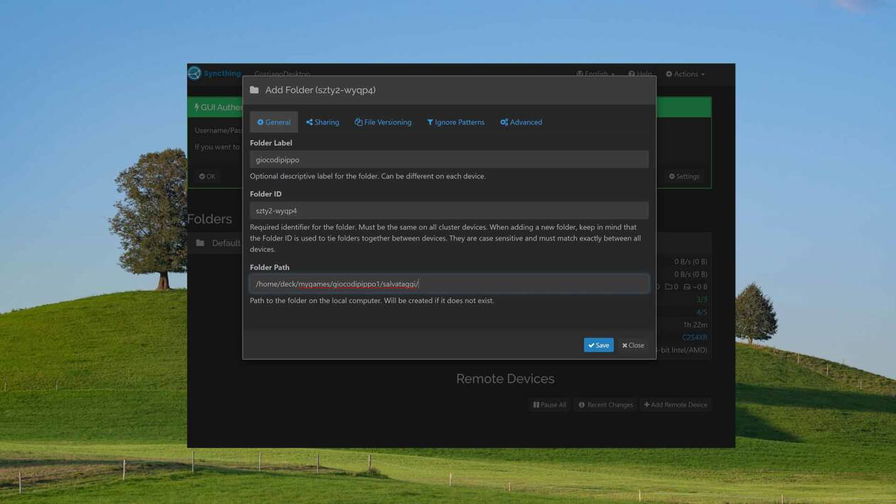Select the Folder ID input field
896x504 pixels.
(449, 211)
